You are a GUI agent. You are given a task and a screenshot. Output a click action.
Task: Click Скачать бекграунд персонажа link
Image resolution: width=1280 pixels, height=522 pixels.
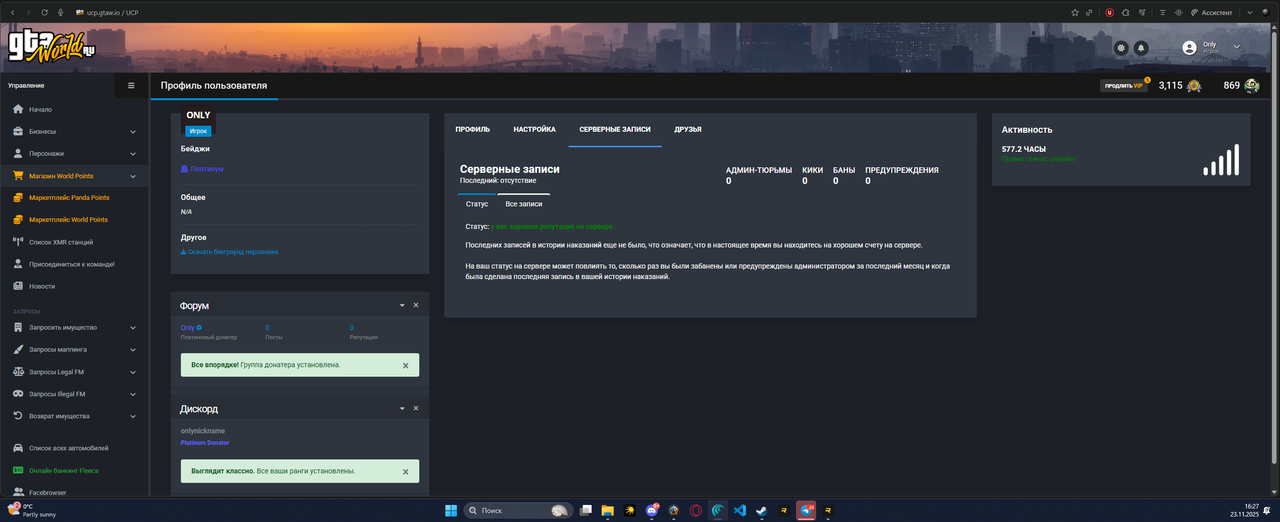(x=229, y=252)
